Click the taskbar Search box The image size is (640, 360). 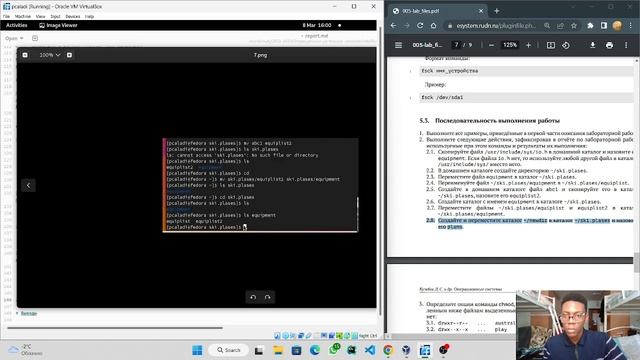(228, 350)
